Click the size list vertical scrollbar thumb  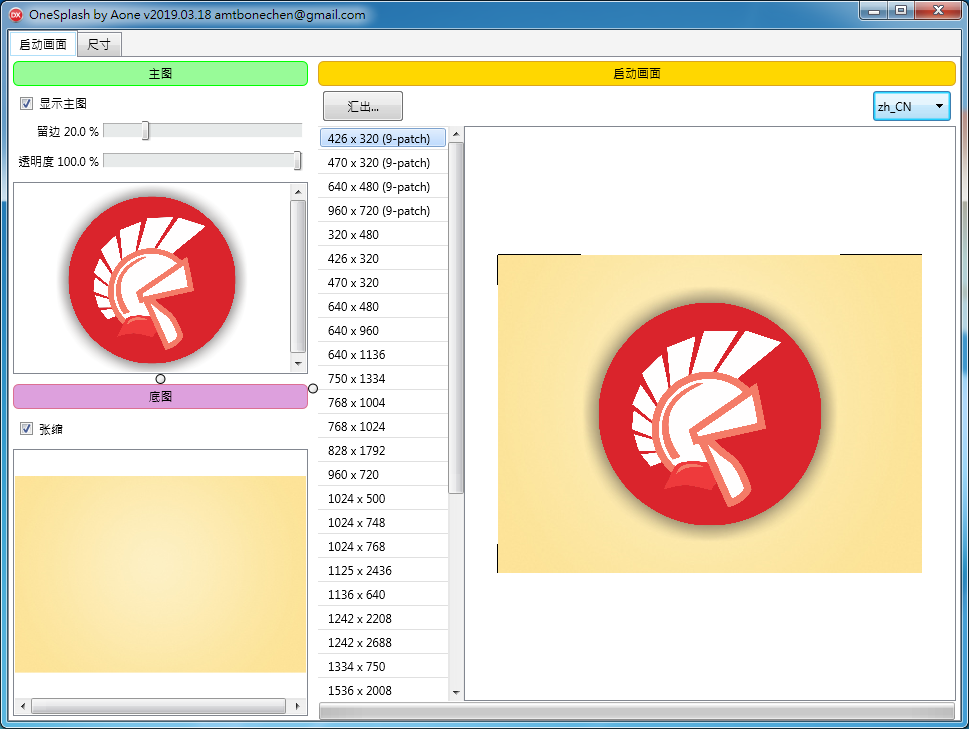[x=456, y=318]
